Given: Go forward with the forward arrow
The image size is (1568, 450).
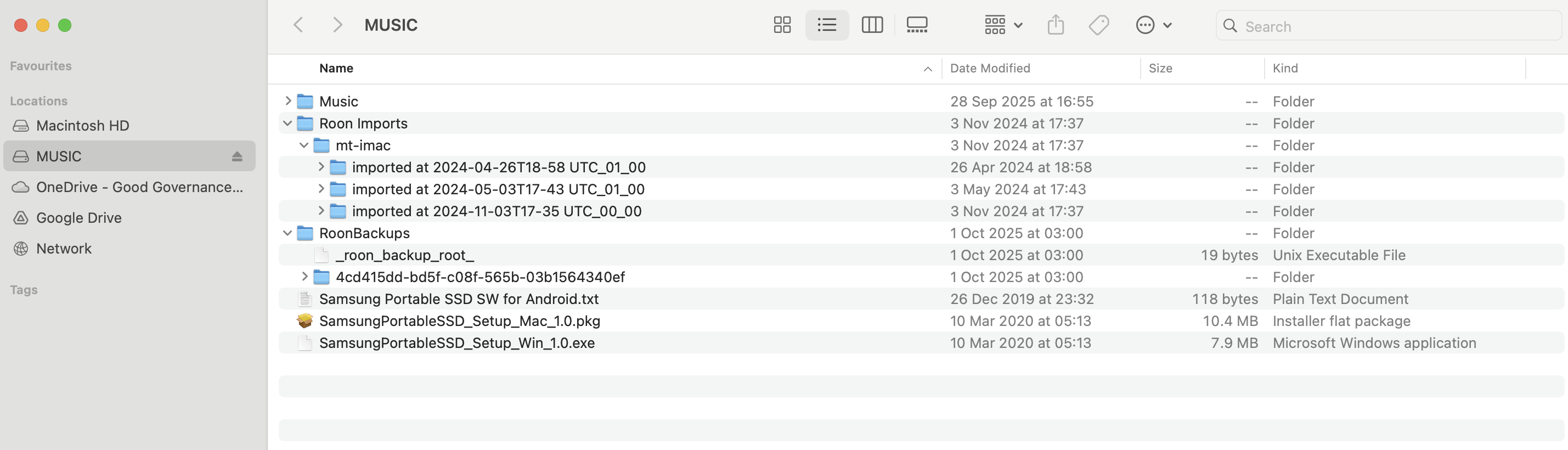Looking at the screenshot, I should pos(337,25).
